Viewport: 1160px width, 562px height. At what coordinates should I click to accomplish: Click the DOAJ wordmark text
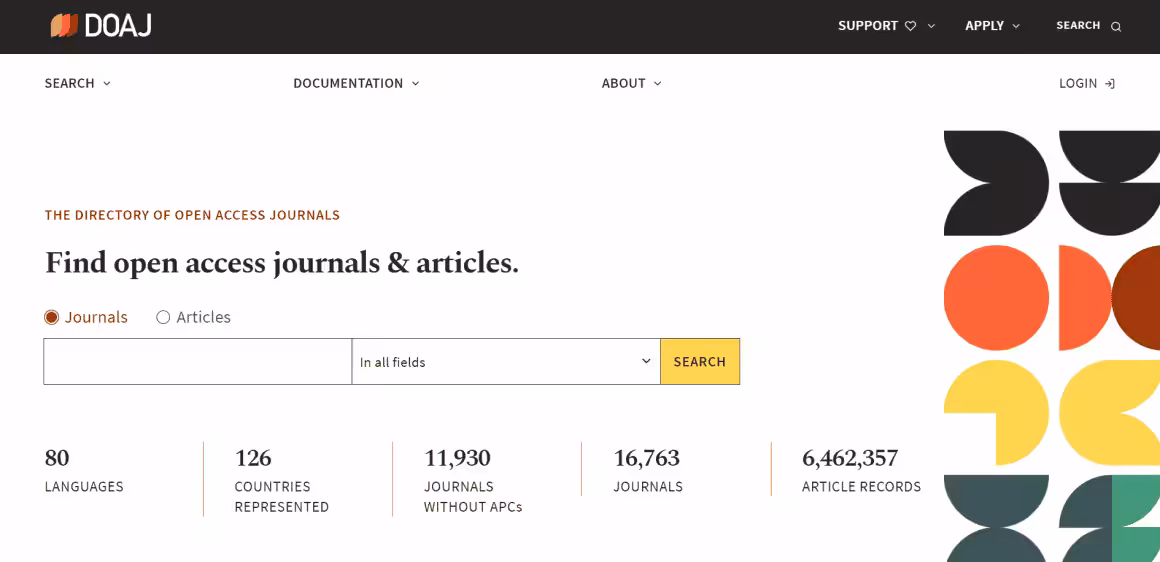click(x=118, y=26)
